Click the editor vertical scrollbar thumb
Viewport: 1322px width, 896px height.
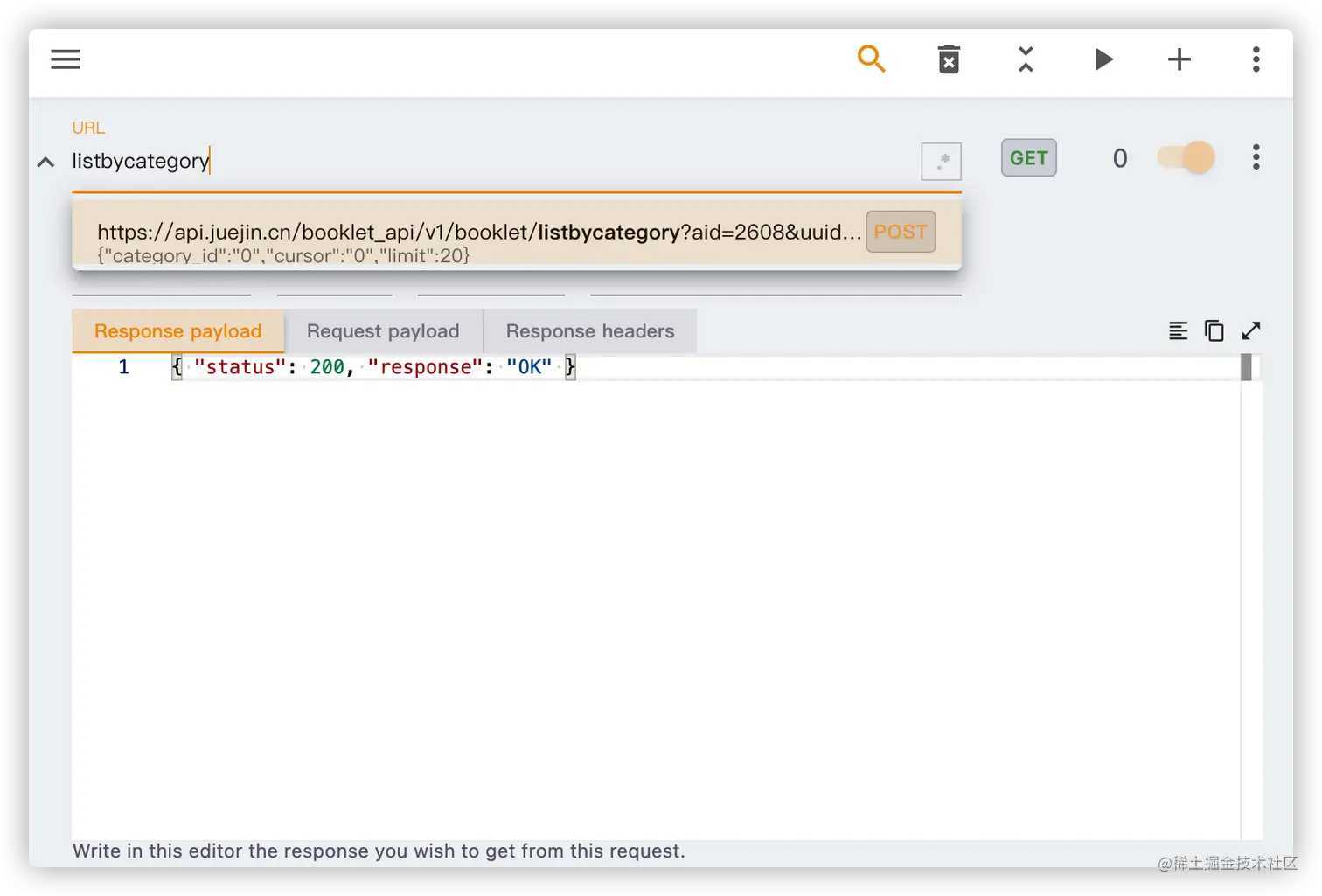[1246, 367]
